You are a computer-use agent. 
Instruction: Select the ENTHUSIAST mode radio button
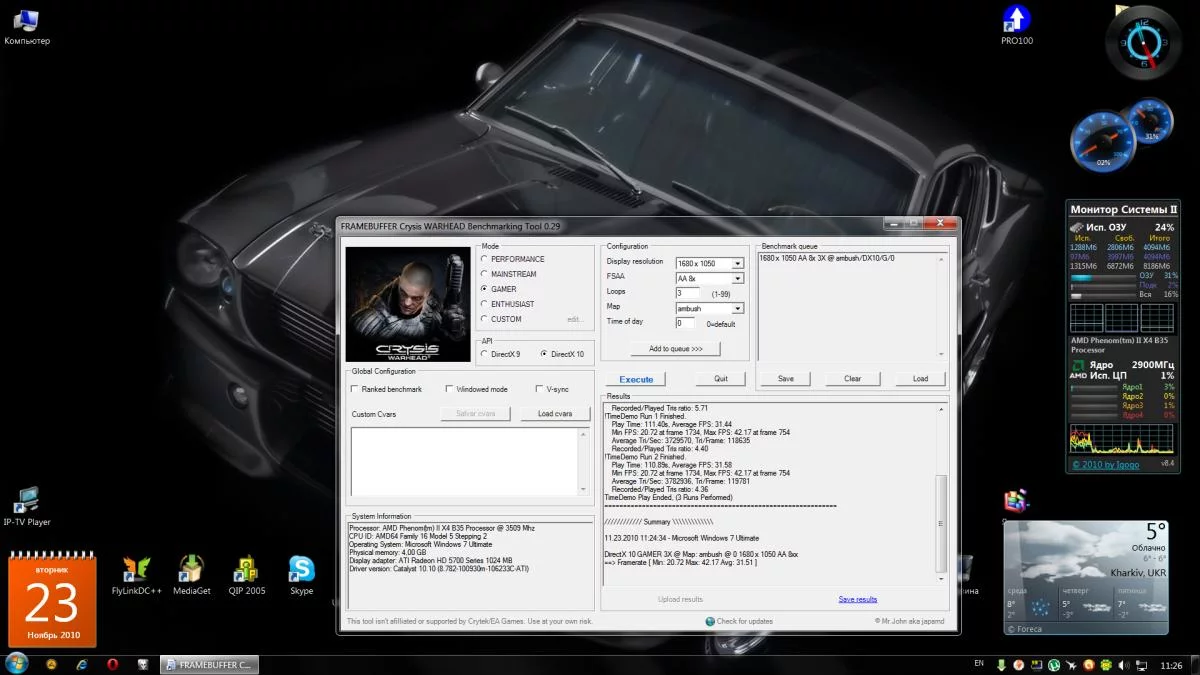click(485, 304)
